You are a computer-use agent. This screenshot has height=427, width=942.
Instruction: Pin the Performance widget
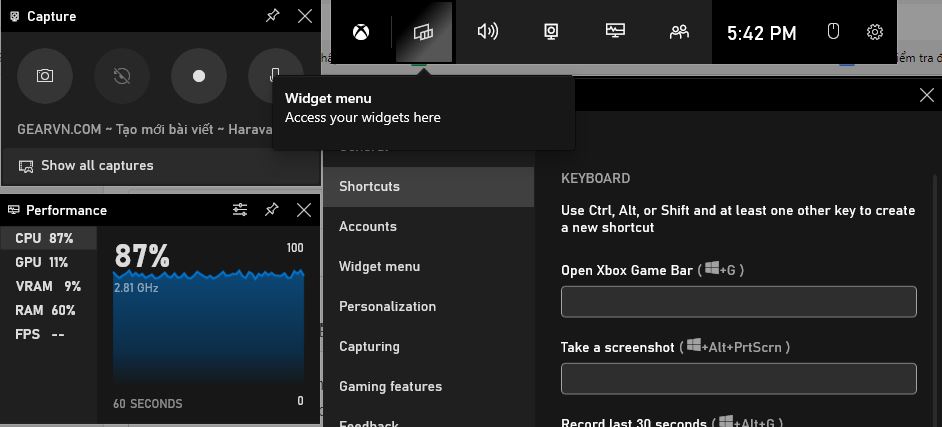(271, 210)
